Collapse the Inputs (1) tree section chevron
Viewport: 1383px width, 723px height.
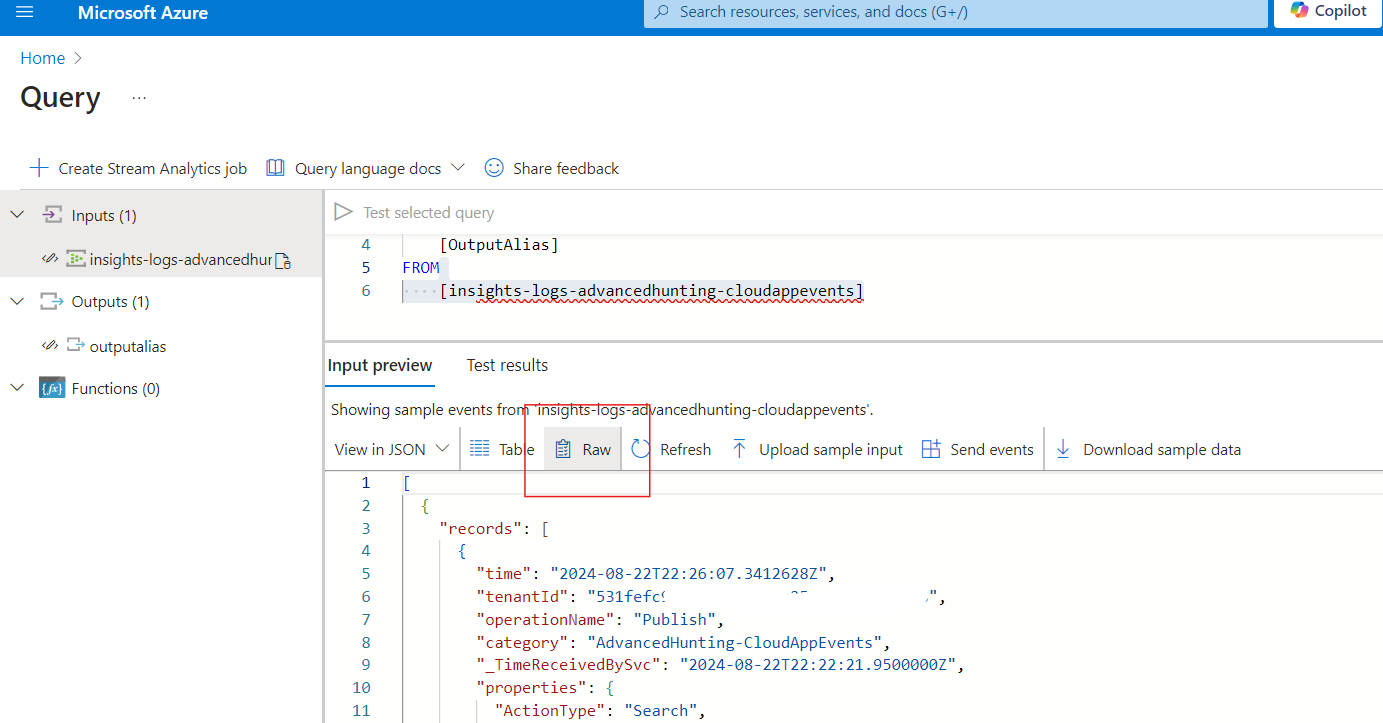pyautogui.click(x=17, y=215)
